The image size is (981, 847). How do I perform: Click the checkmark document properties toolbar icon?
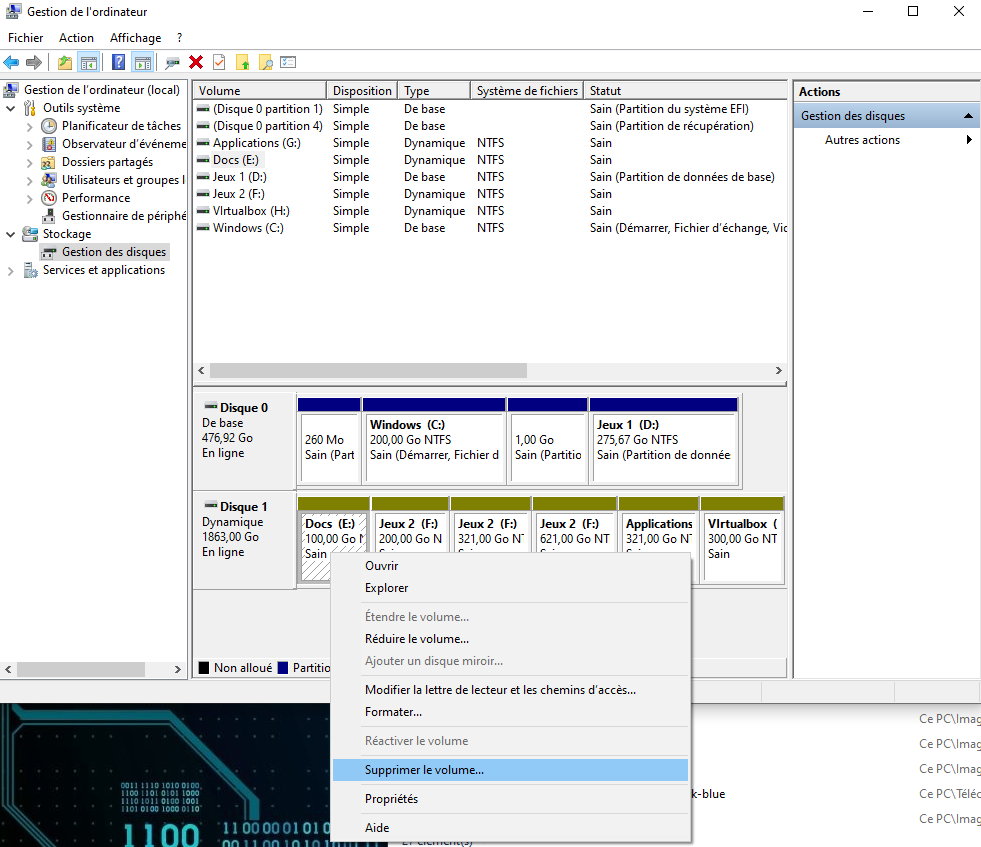click(x=219, y=63)
